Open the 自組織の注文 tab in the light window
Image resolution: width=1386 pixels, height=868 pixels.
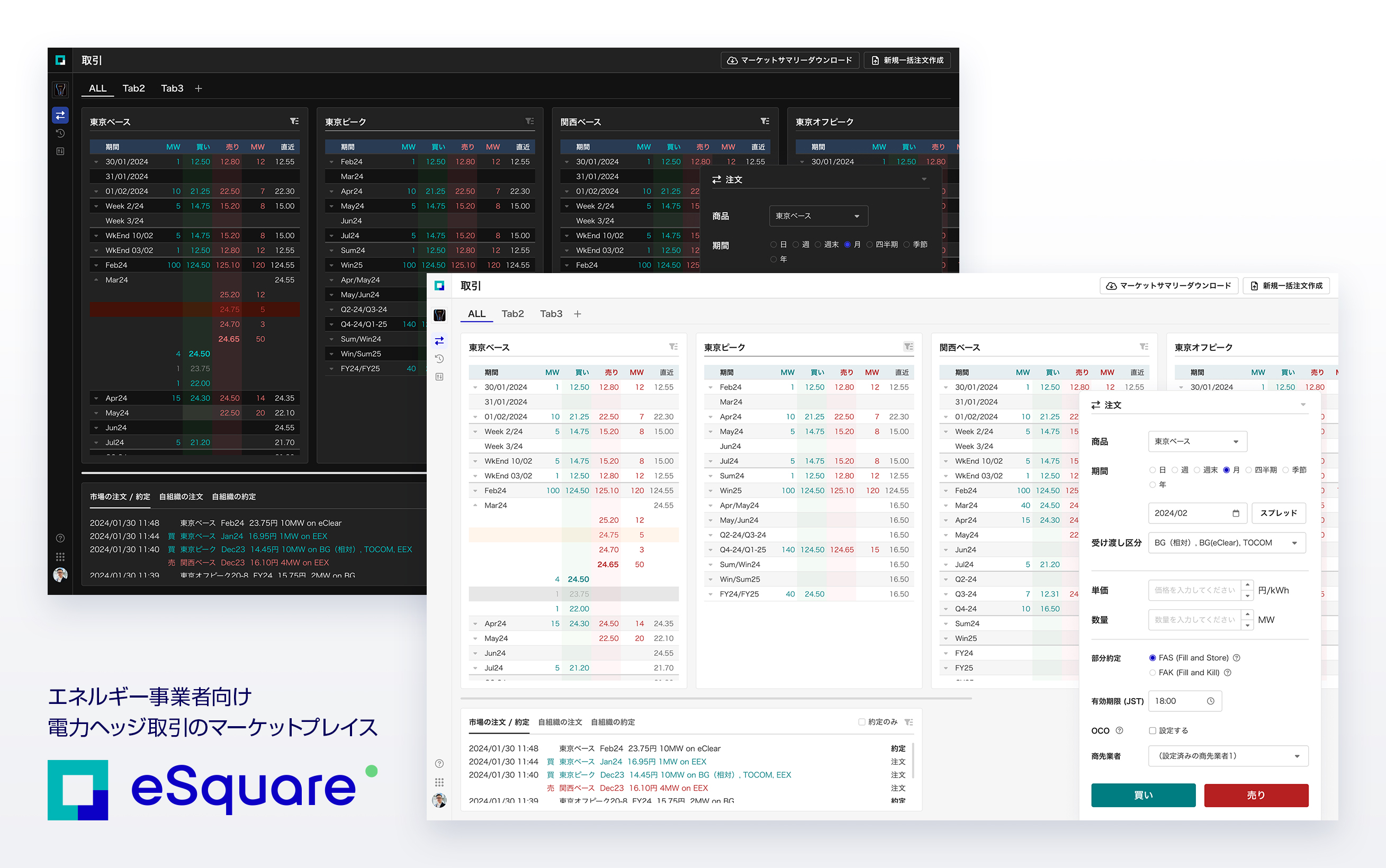point(560,722)
